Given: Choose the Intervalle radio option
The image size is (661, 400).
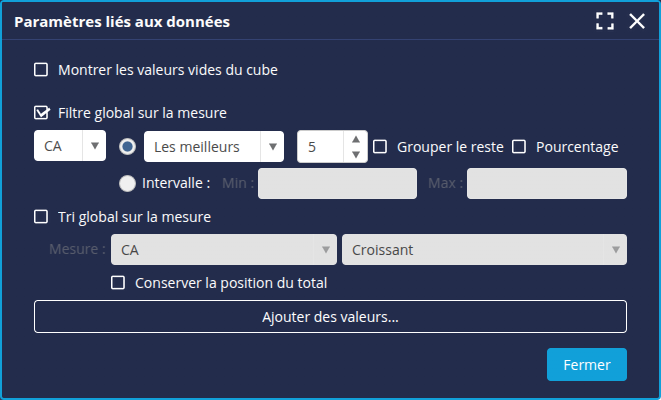Looking at the screenshot, I should click(127, 183).
